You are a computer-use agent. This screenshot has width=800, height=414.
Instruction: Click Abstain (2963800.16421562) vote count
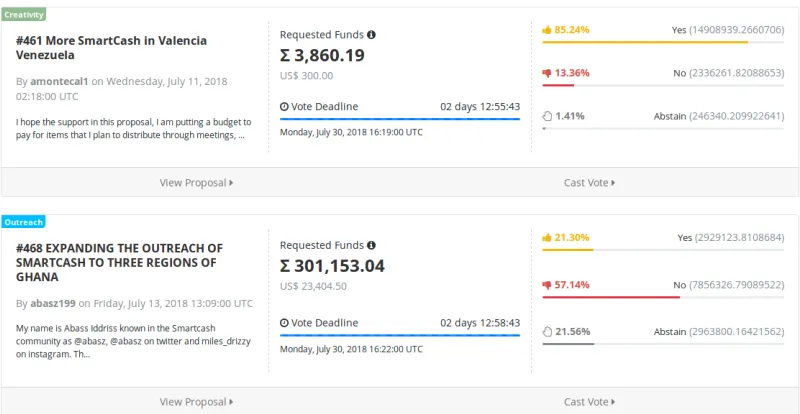[x=719, y=332]
